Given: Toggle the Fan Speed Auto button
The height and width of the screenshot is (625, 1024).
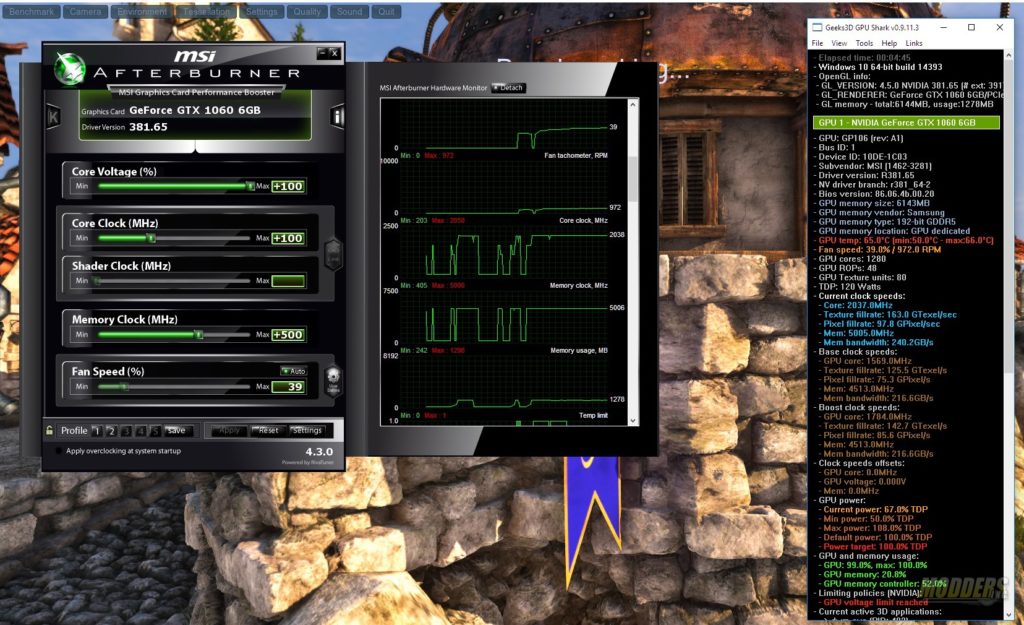Looking at the screenshot, I should point(293,371).
